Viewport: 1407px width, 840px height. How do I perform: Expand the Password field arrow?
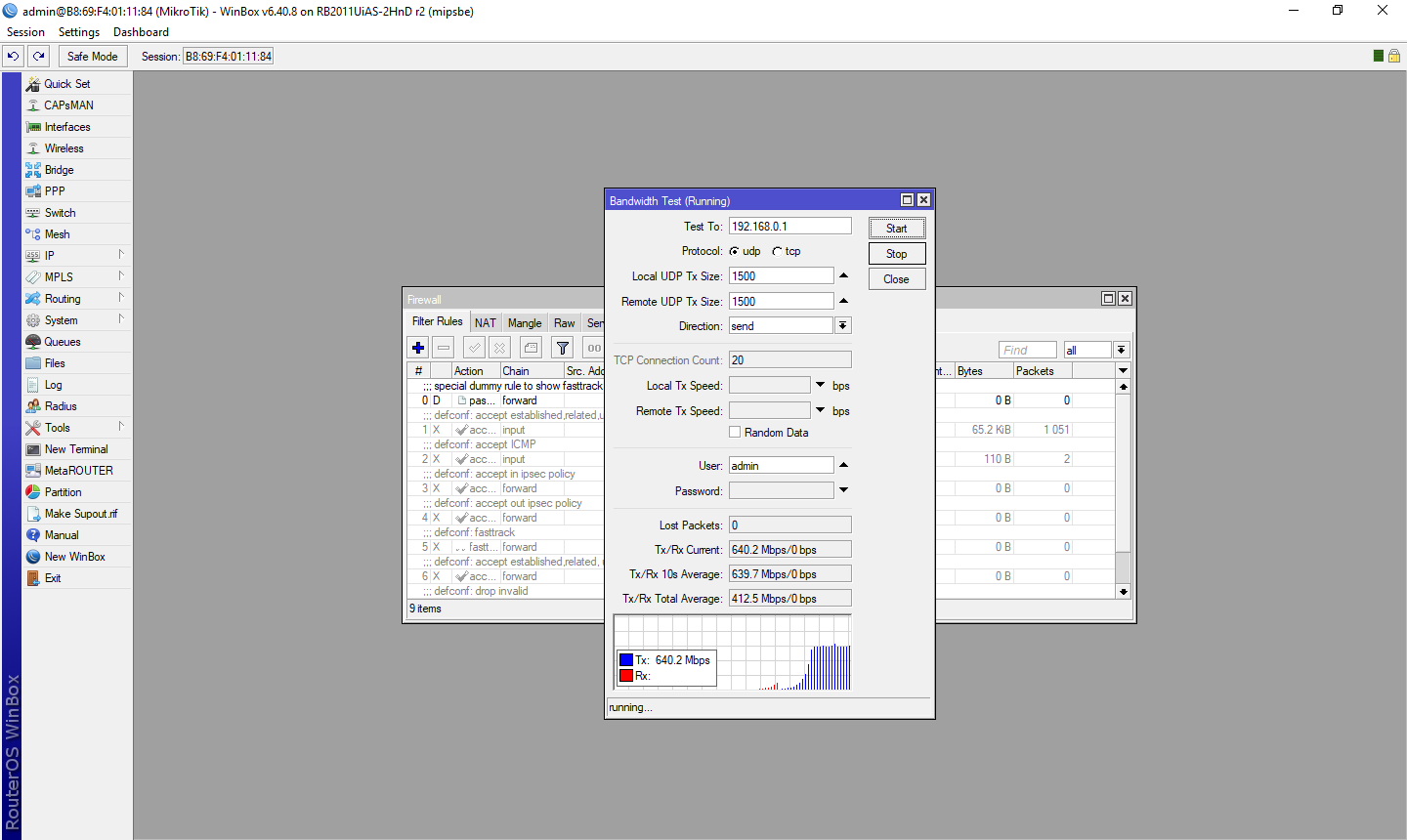click(x=843, y=489)
